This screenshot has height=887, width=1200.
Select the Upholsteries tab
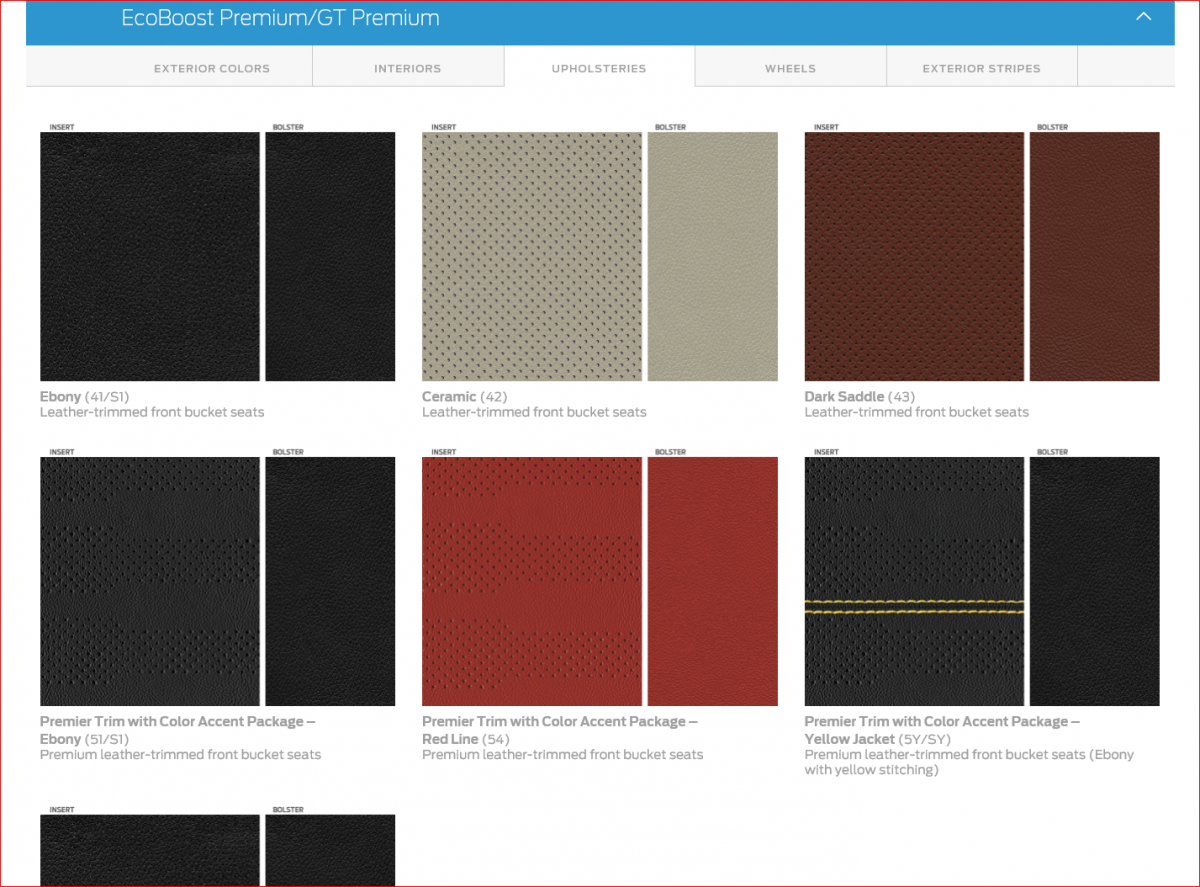coord(599,68)
